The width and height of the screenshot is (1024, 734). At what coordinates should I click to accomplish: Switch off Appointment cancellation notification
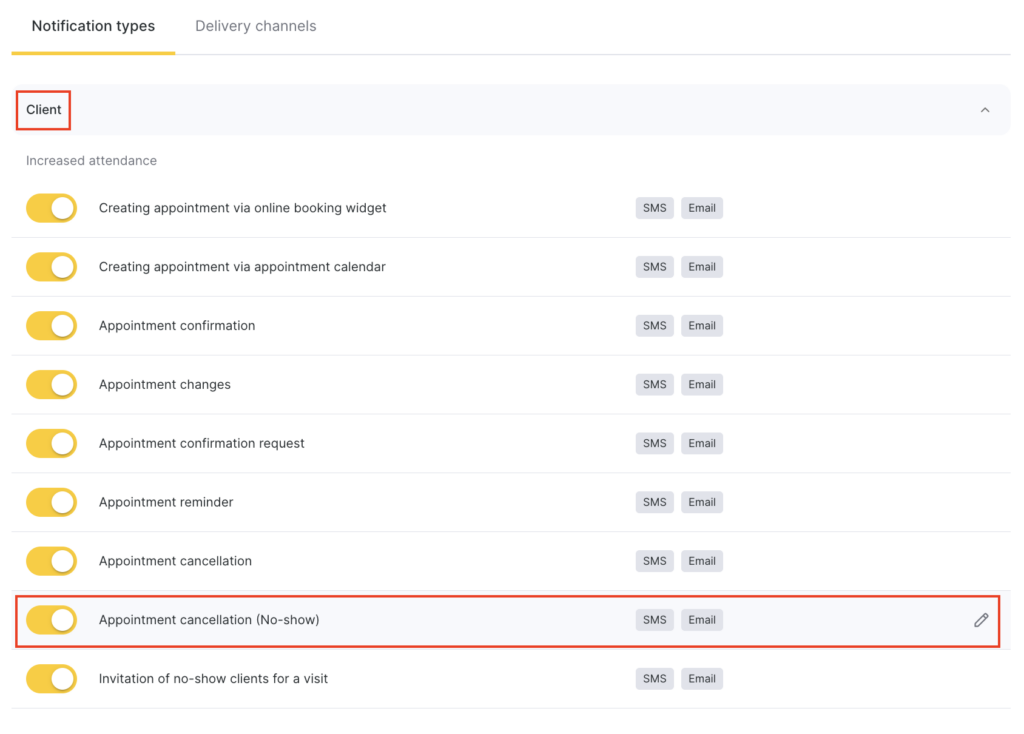[x=52, y=561]
